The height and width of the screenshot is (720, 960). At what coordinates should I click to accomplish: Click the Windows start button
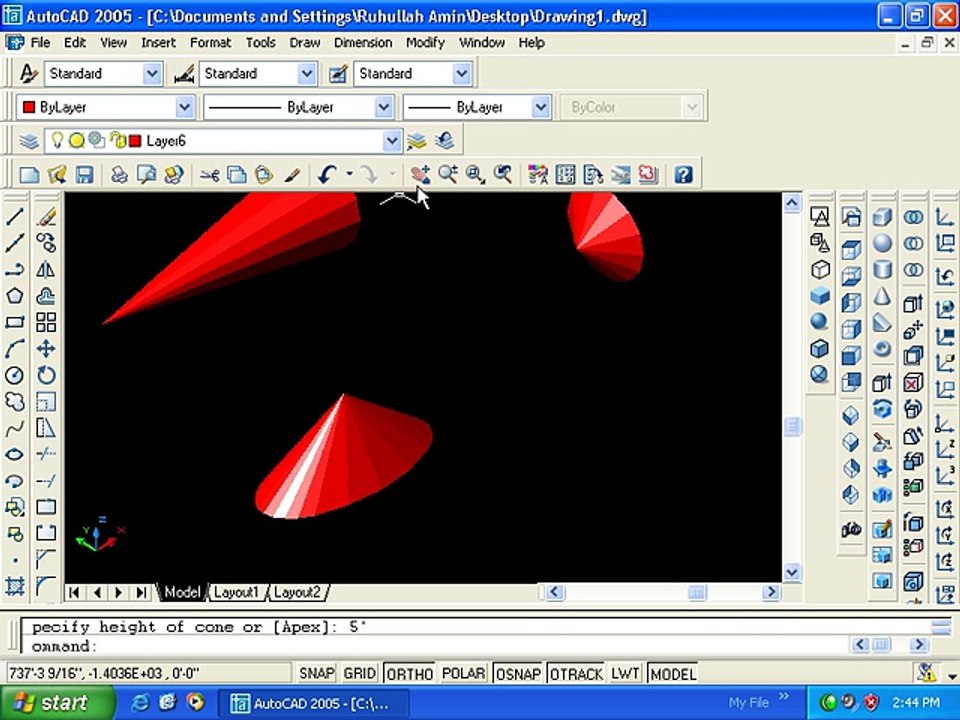(x=56, y=702)
